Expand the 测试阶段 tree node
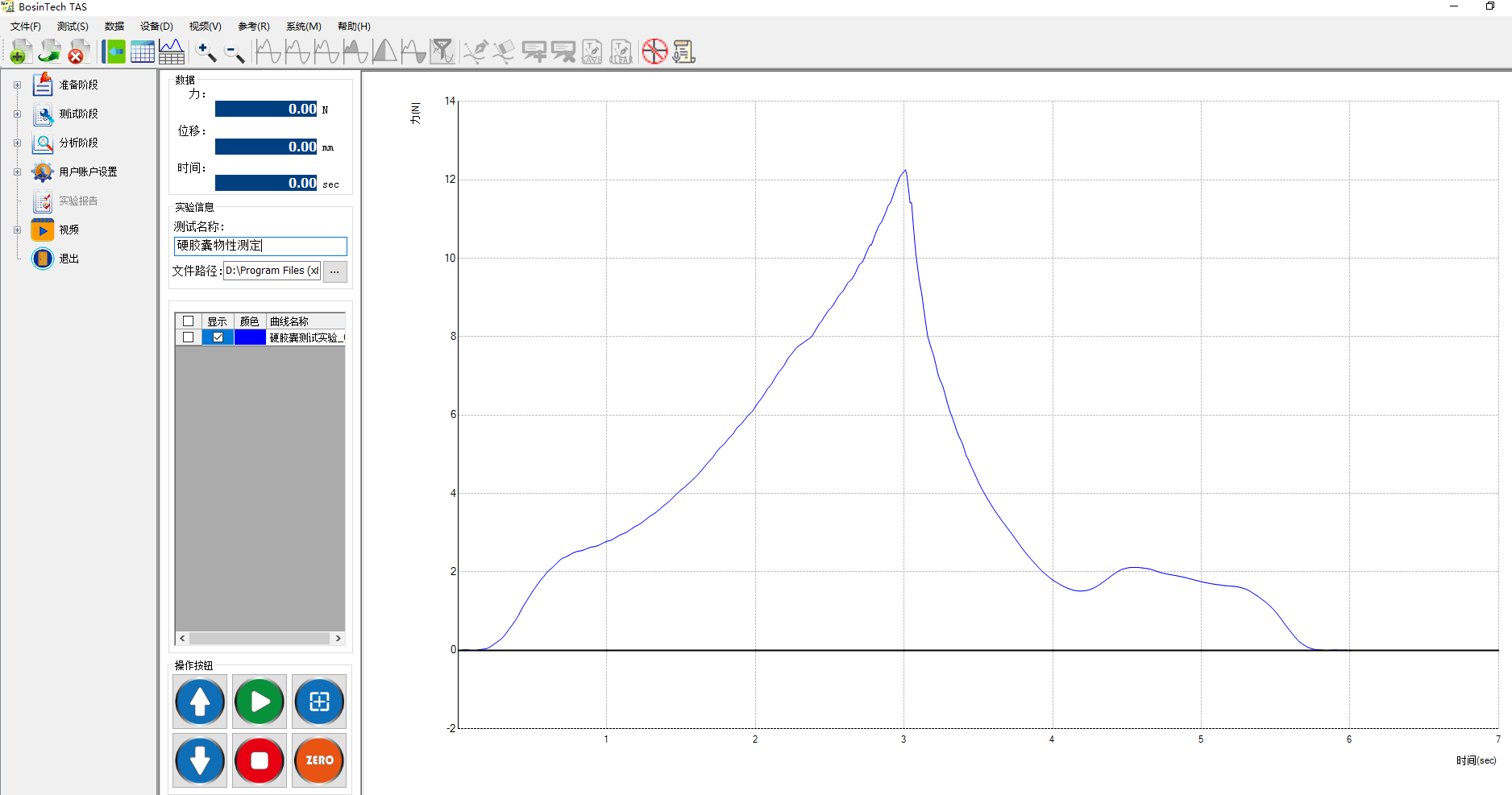Image resolution: width=1512 pixels, height=795 pixels. pyautogui.click(x=17, y=114)
